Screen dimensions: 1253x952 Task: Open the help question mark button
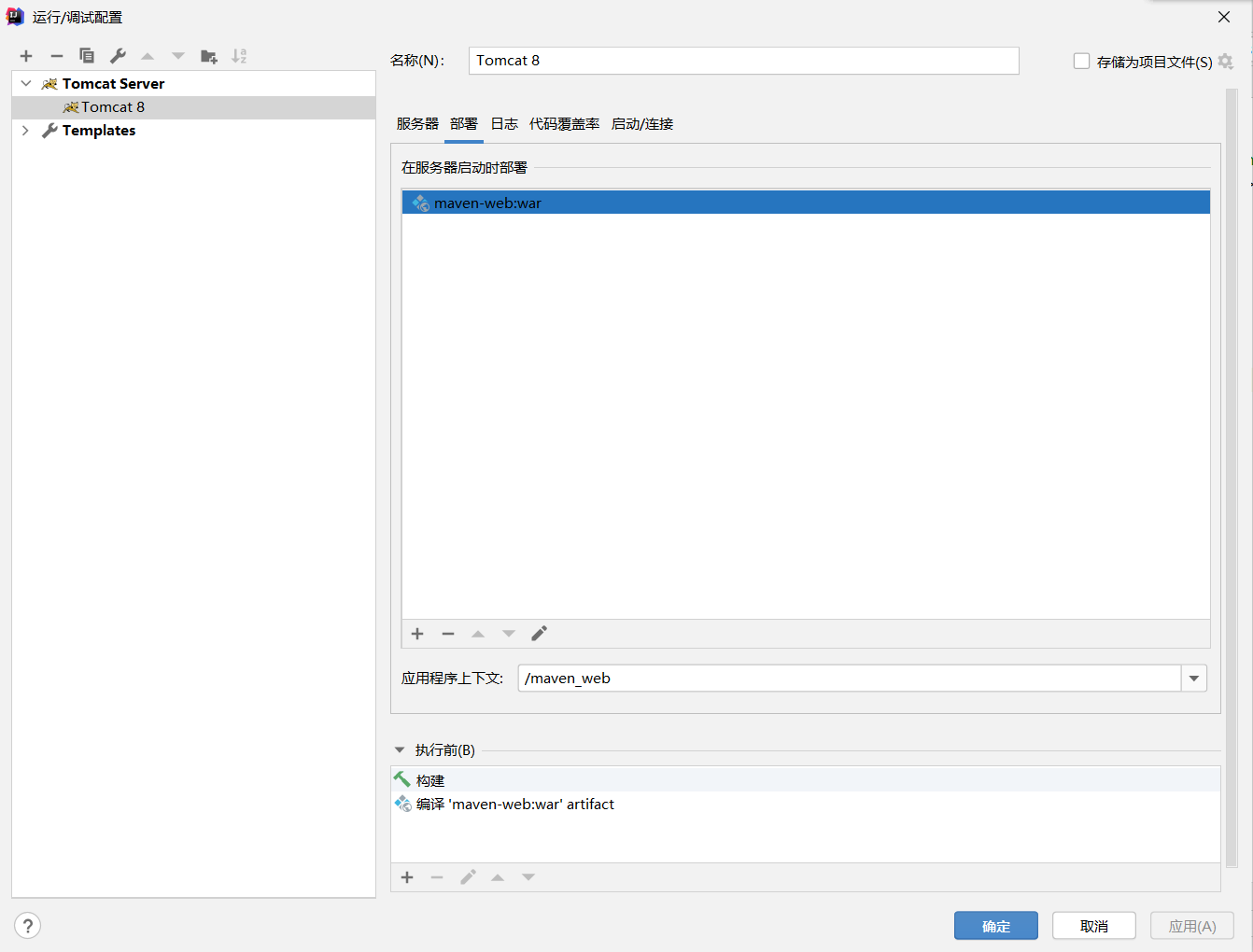[28, 926]
